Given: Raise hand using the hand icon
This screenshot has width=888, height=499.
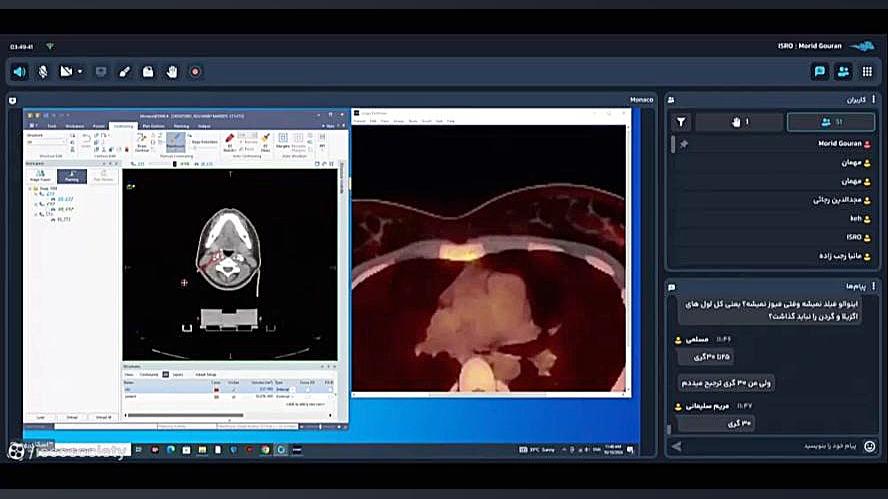Looking at the screenshot, I should pos(172,72).
